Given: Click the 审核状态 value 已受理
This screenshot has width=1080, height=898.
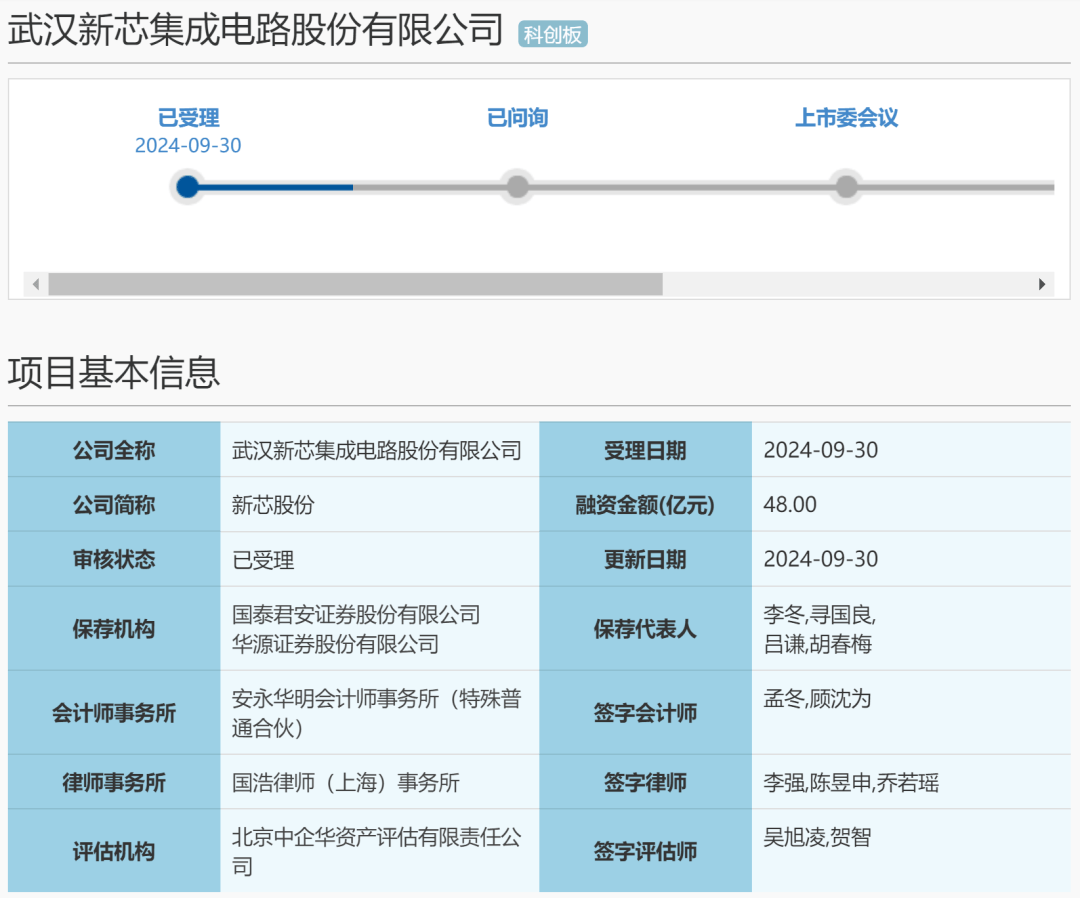Looking at the screenshot, I should 263,560.
